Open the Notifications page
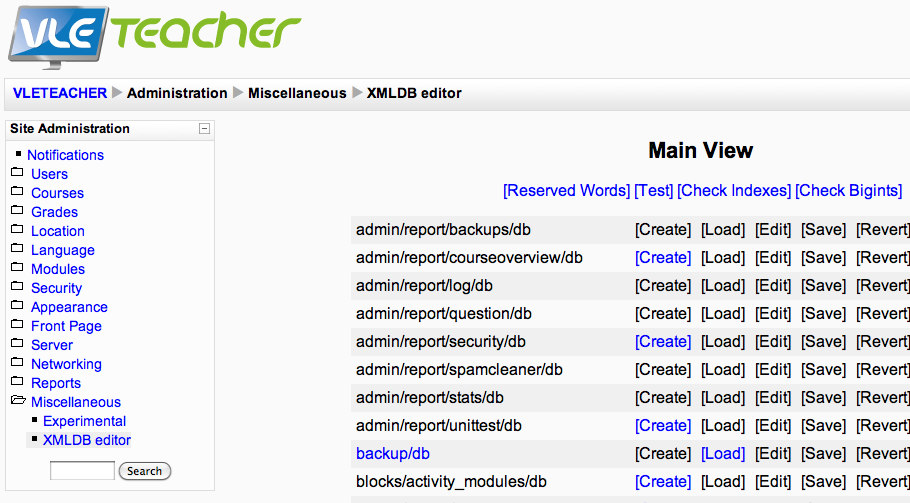Image resolution: width=910 pixels, height=503 pixels. (x=65, y=155)
